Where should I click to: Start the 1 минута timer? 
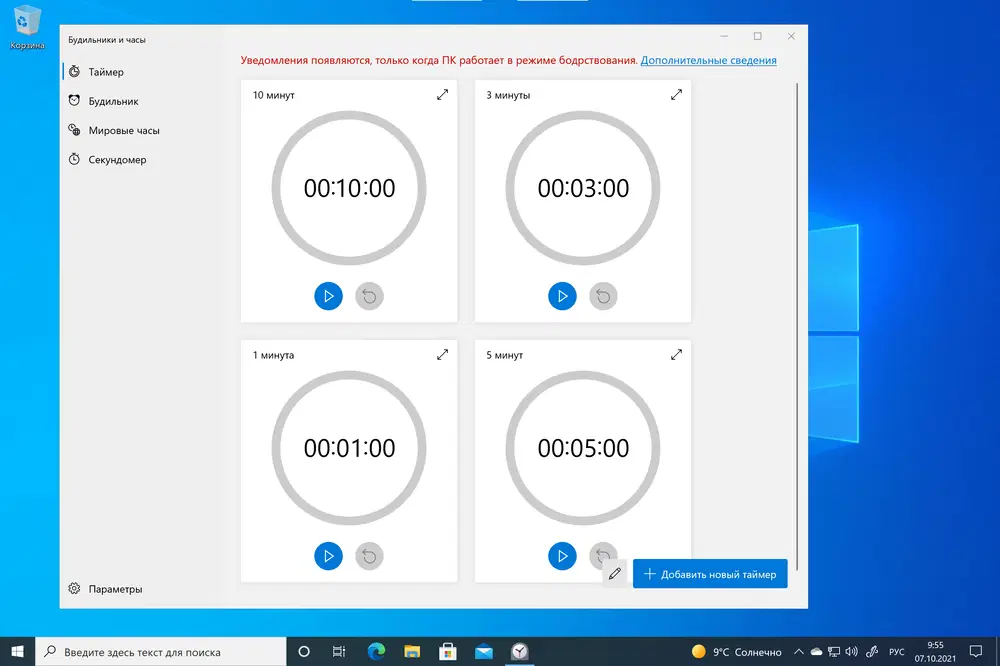(x=328, y=556)
